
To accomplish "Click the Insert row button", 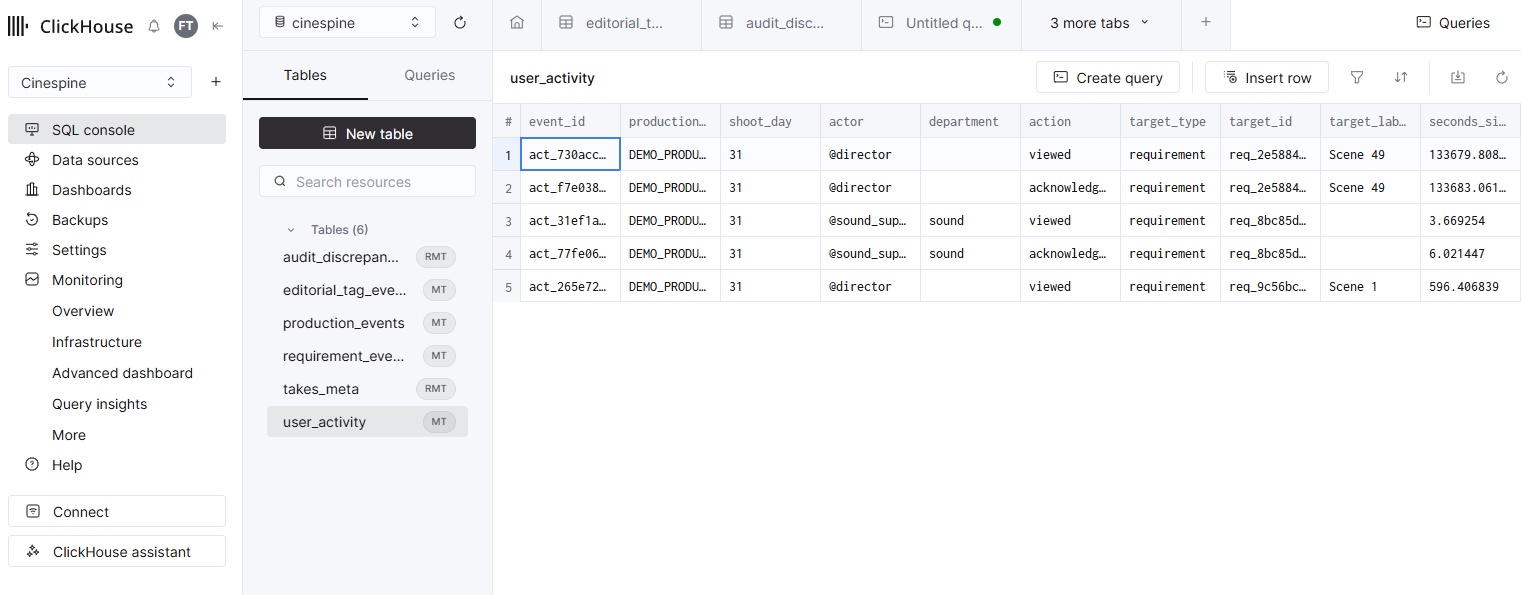I will (1267, 77).
